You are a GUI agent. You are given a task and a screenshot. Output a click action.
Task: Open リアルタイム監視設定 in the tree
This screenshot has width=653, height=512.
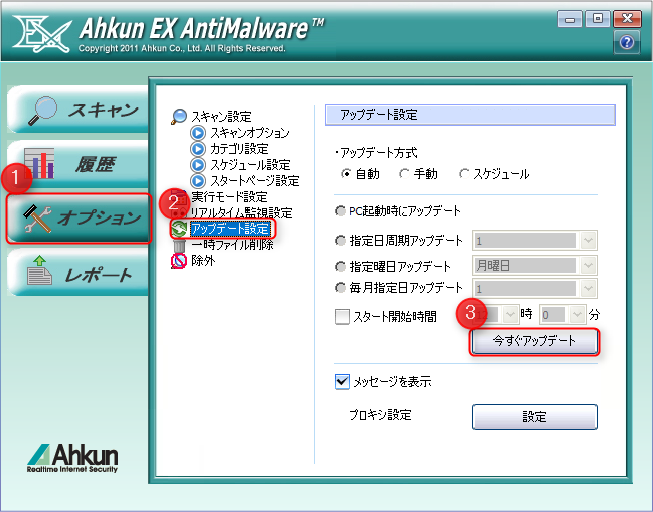pos(242,213)
